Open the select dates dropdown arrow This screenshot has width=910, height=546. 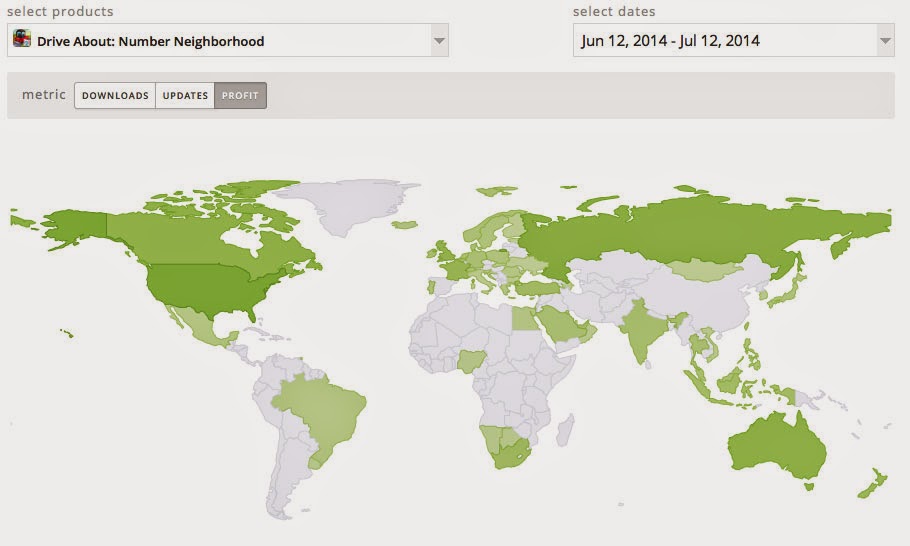coord(885,41)
